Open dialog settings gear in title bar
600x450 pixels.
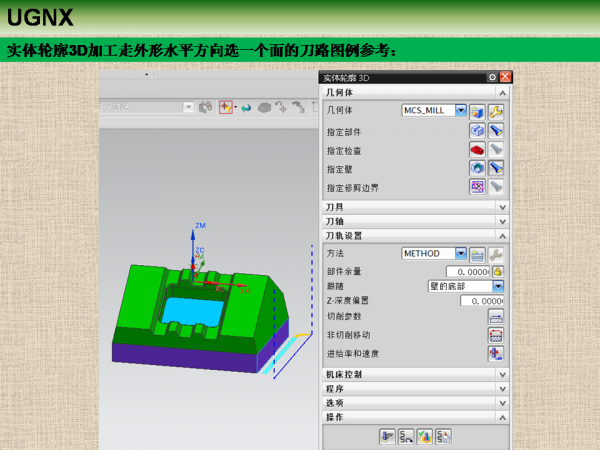pyautogui.click(x=492, y=77)
